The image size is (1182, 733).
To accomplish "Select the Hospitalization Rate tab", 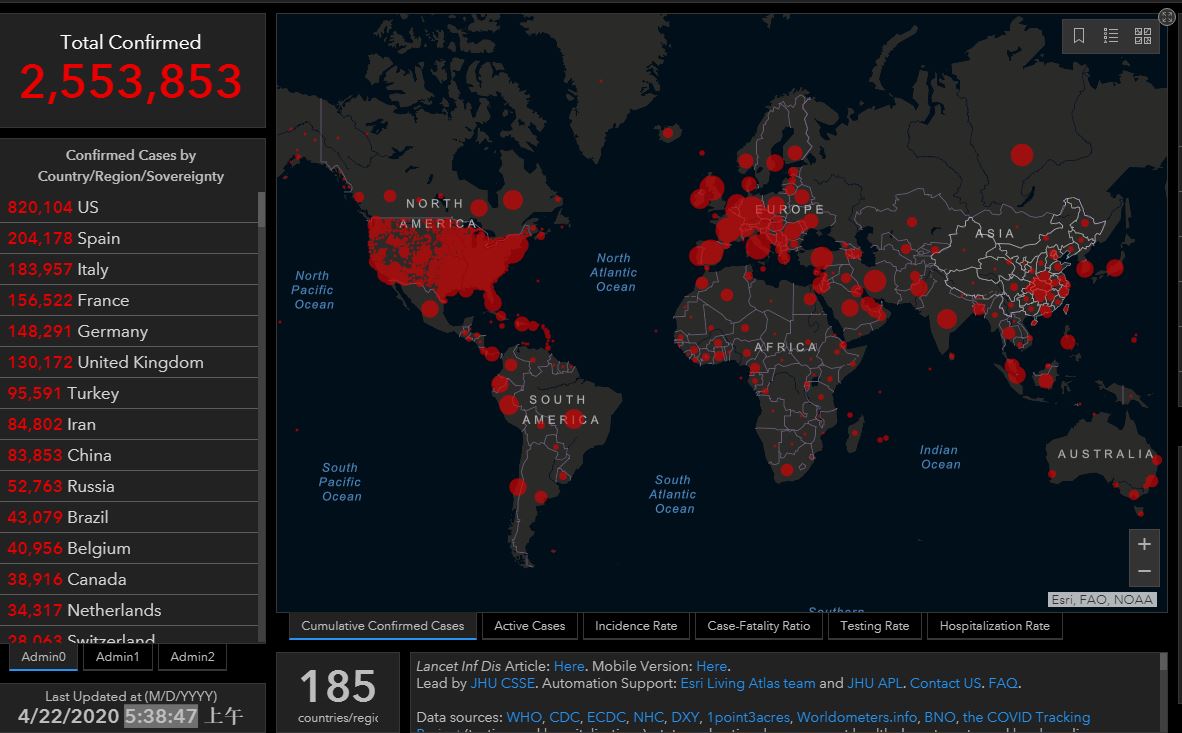I will point(994,626).
